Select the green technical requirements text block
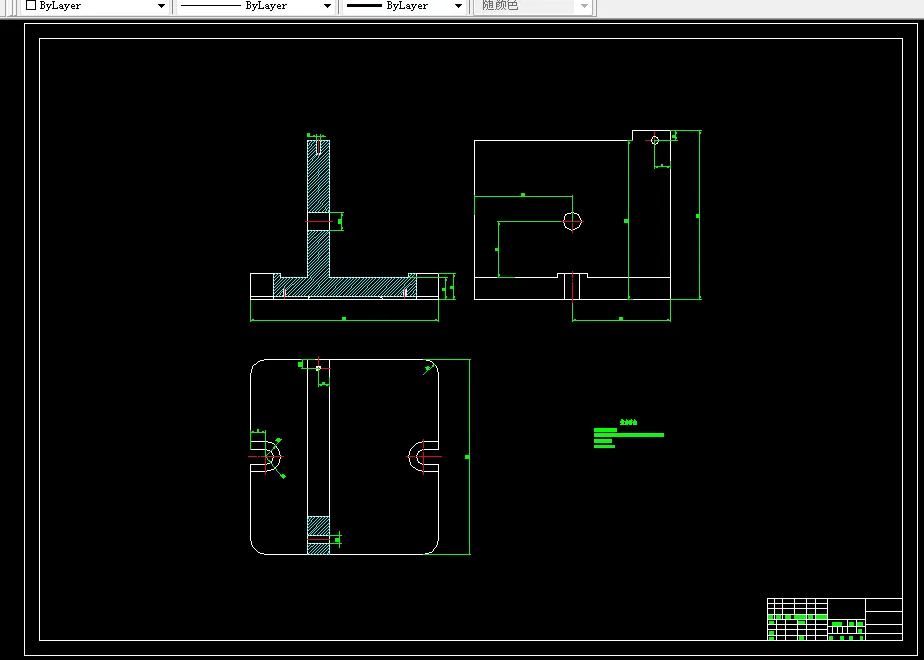 coord(628,434)
